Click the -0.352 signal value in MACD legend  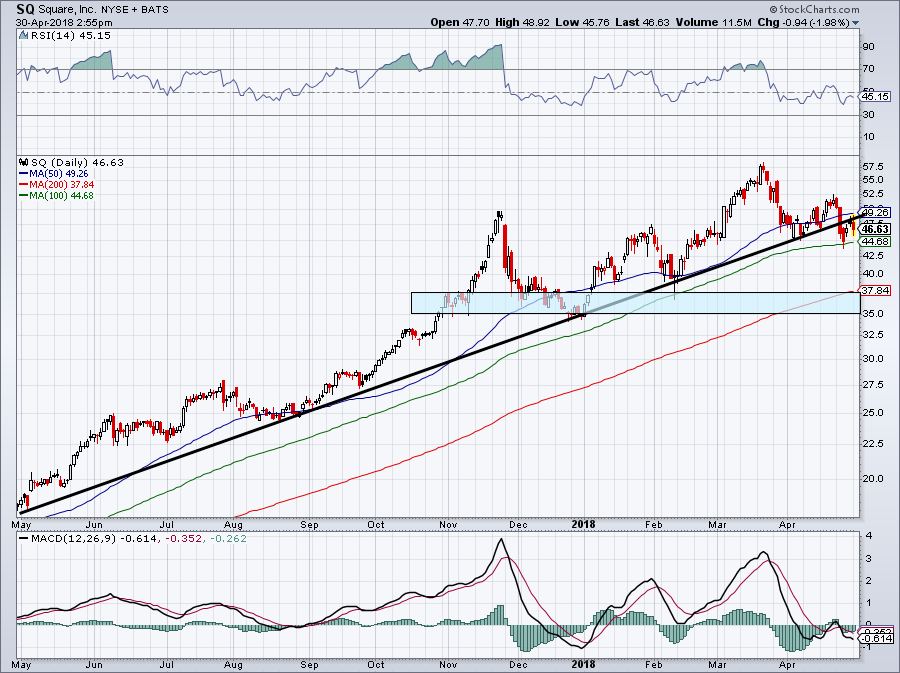click(x=184, y=539)
